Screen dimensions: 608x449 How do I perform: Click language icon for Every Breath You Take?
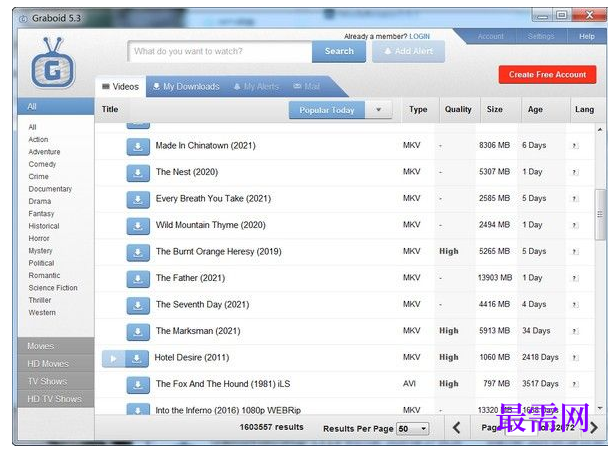click(575, 199)
